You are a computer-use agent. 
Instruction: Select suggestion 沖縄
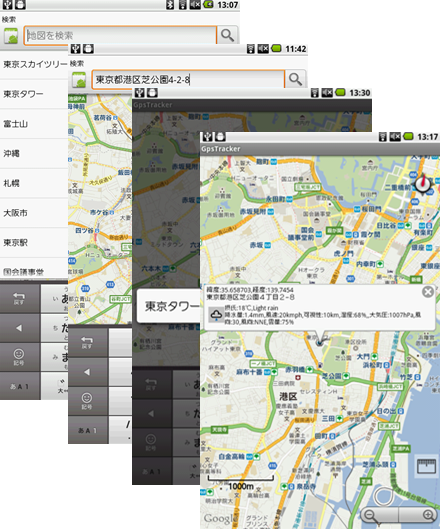tap(34, 154)
